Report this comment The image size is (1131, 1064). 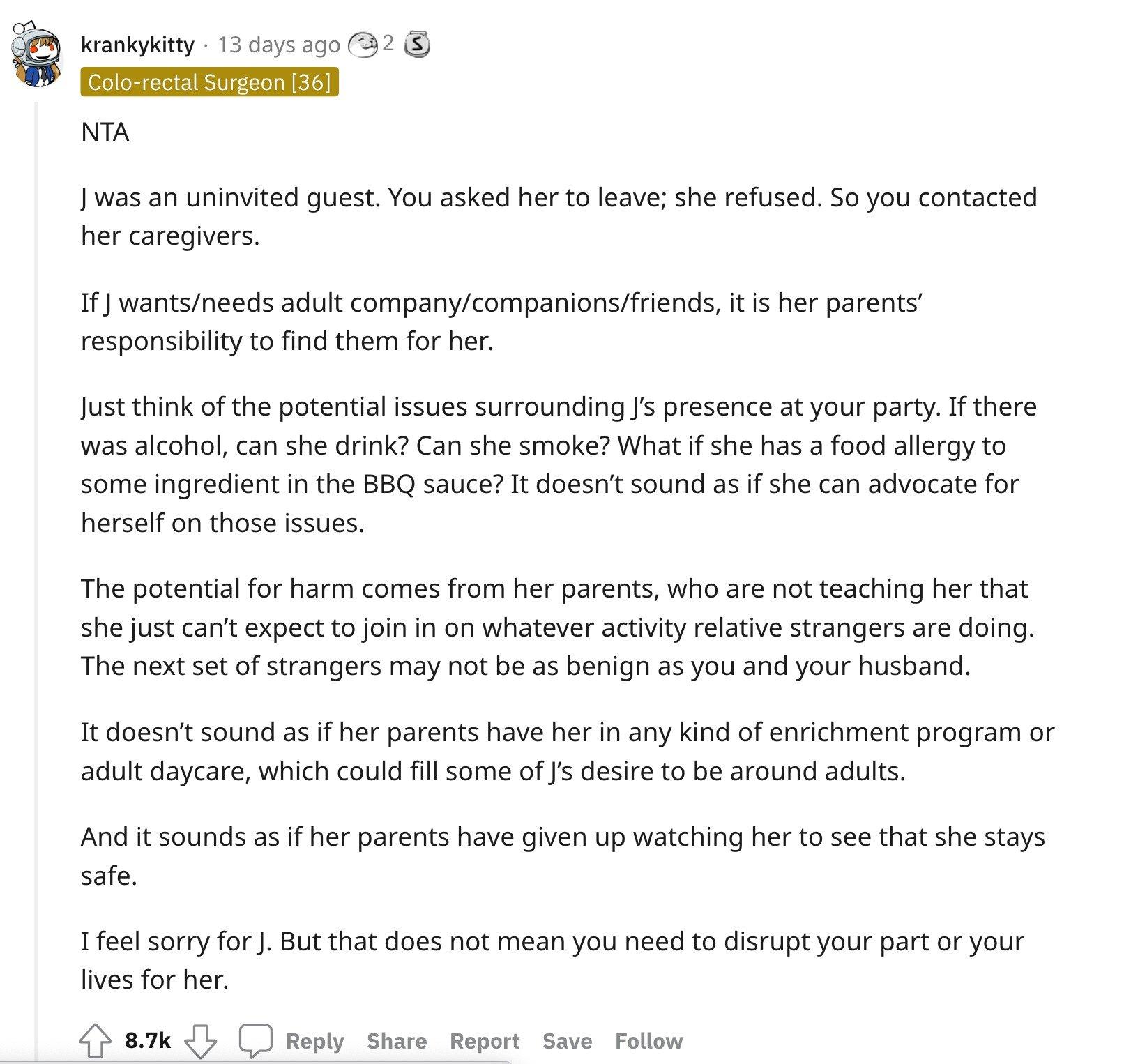(x=485, y=1041)
